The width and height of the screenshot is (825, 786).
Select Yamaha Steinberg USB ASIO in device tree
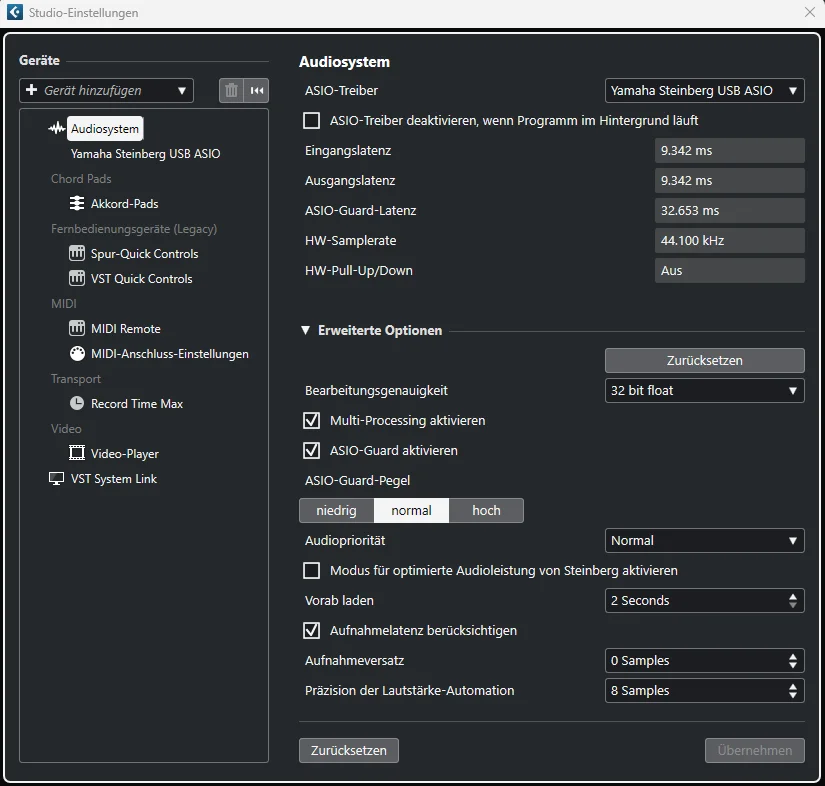(x=146, y=154)
